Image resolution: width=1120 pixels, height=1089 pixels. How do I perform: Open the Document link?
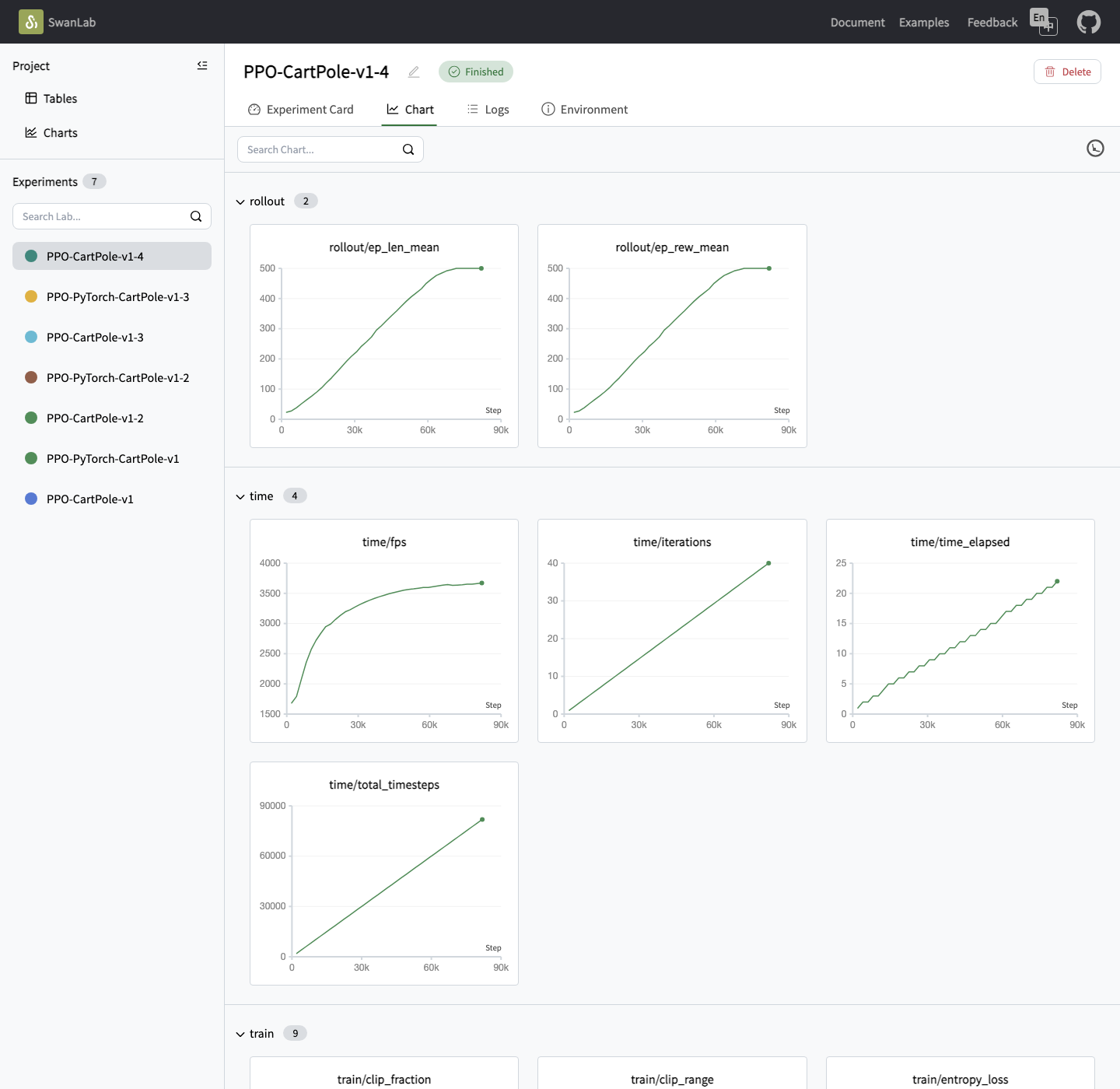(857, 23)
